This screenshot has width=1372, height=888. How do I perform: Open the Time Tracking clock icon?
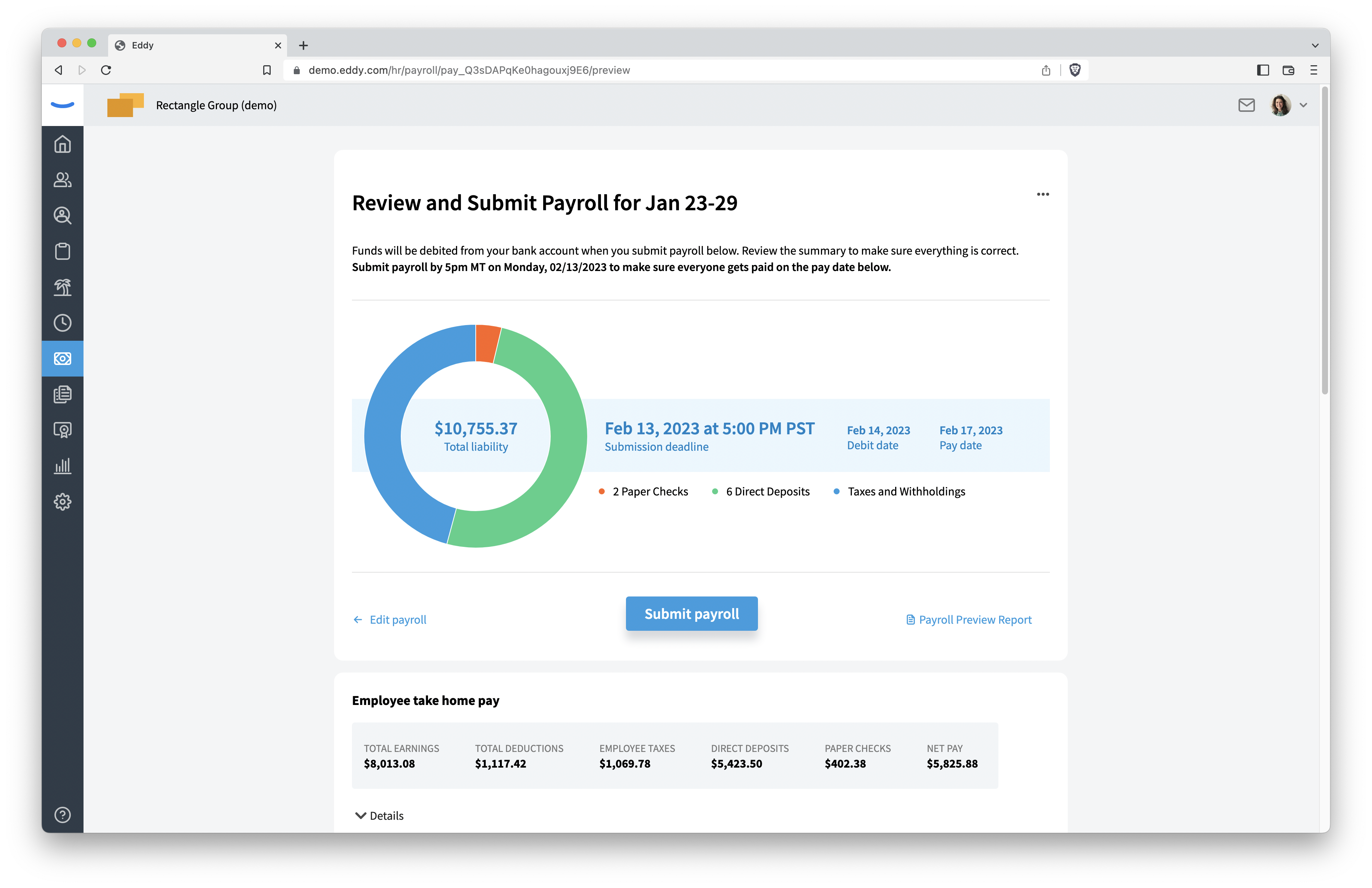click(x=62, y=323)
